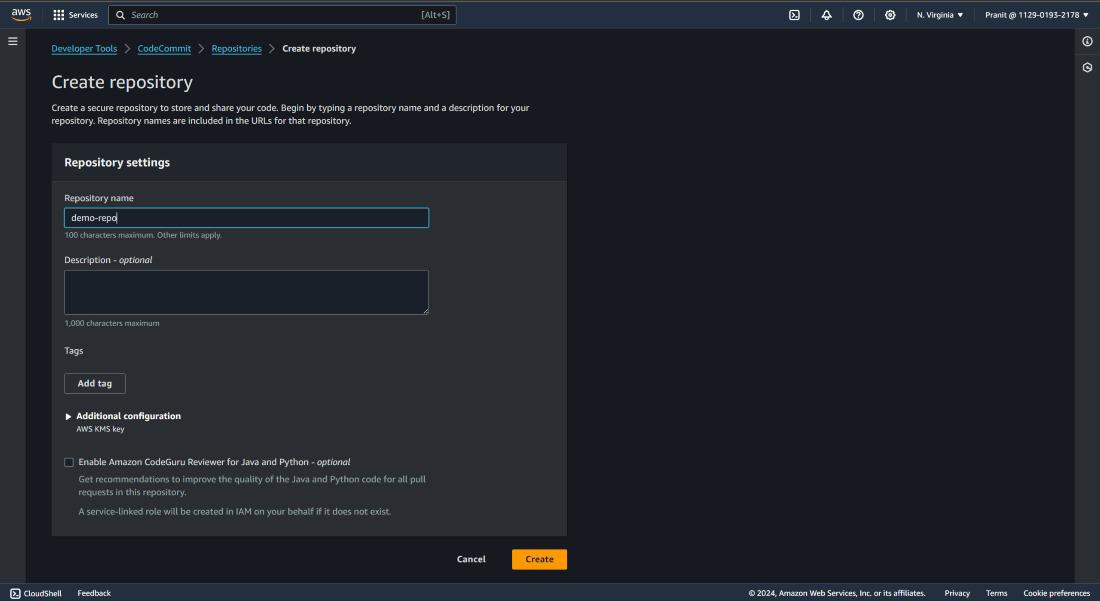Click the description resize handle corner
Image resolution: width=1100 pixels, height=601 pixels.
(424, 310)
